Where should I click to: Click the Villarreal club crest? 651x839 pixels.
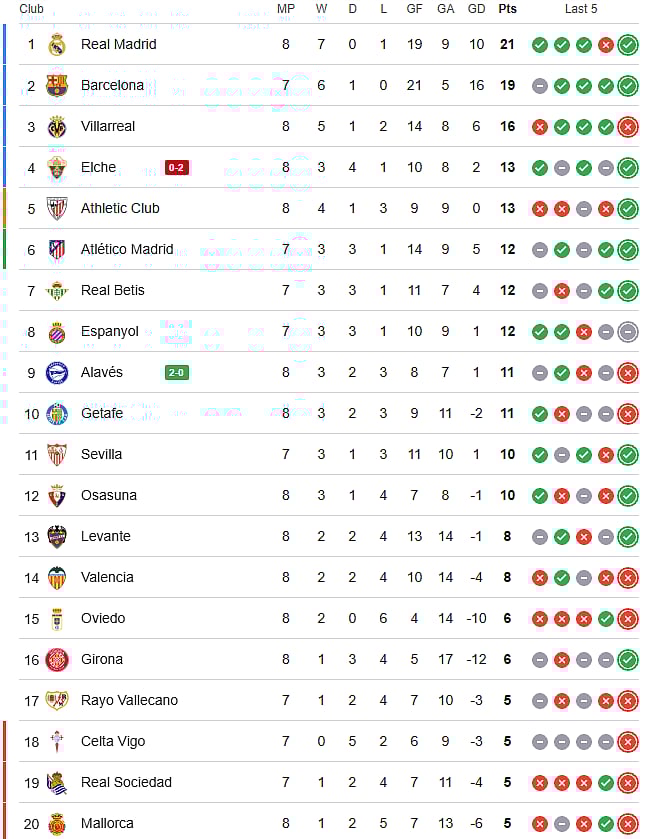[57, 126]
